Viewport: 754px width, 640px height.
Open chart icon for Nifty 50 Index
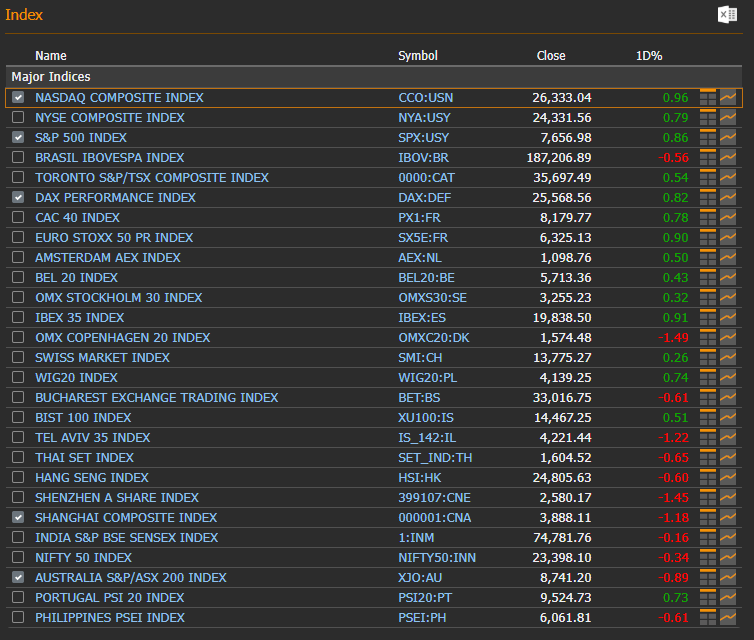[728, 557]
